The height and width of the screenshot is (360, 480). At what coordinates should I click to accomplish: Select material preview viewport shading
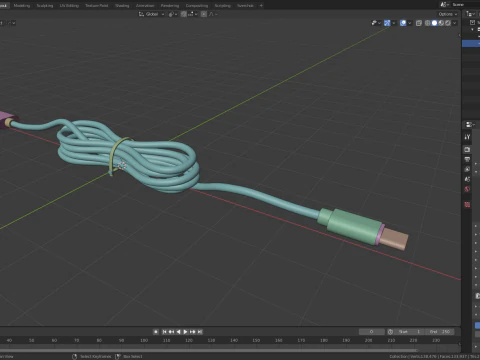(441, 23)
